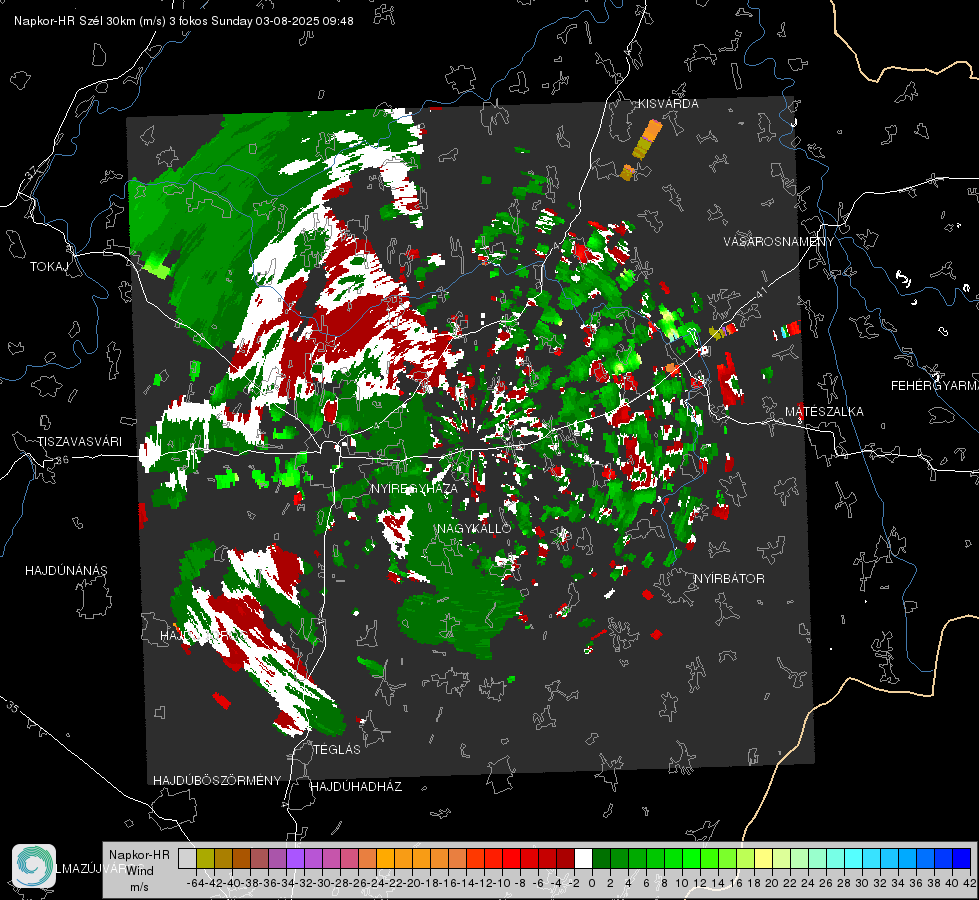This screenshot has height=900, width=979.
Task: Select the VÁSÁROSNAMÉNY city label
Action: [779, 242]
